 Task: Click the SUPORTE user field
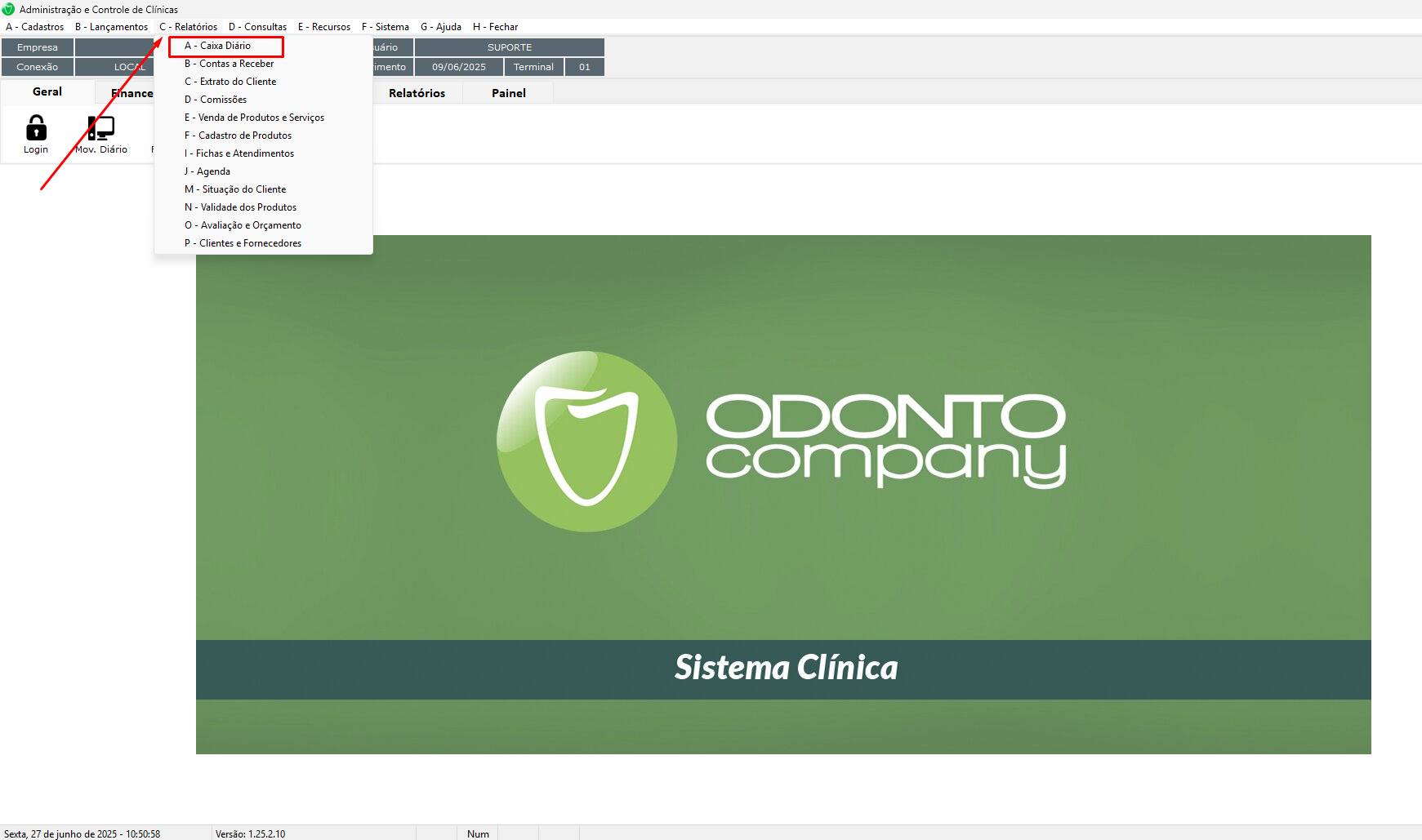pyautogui.click(x=510, y=47)
